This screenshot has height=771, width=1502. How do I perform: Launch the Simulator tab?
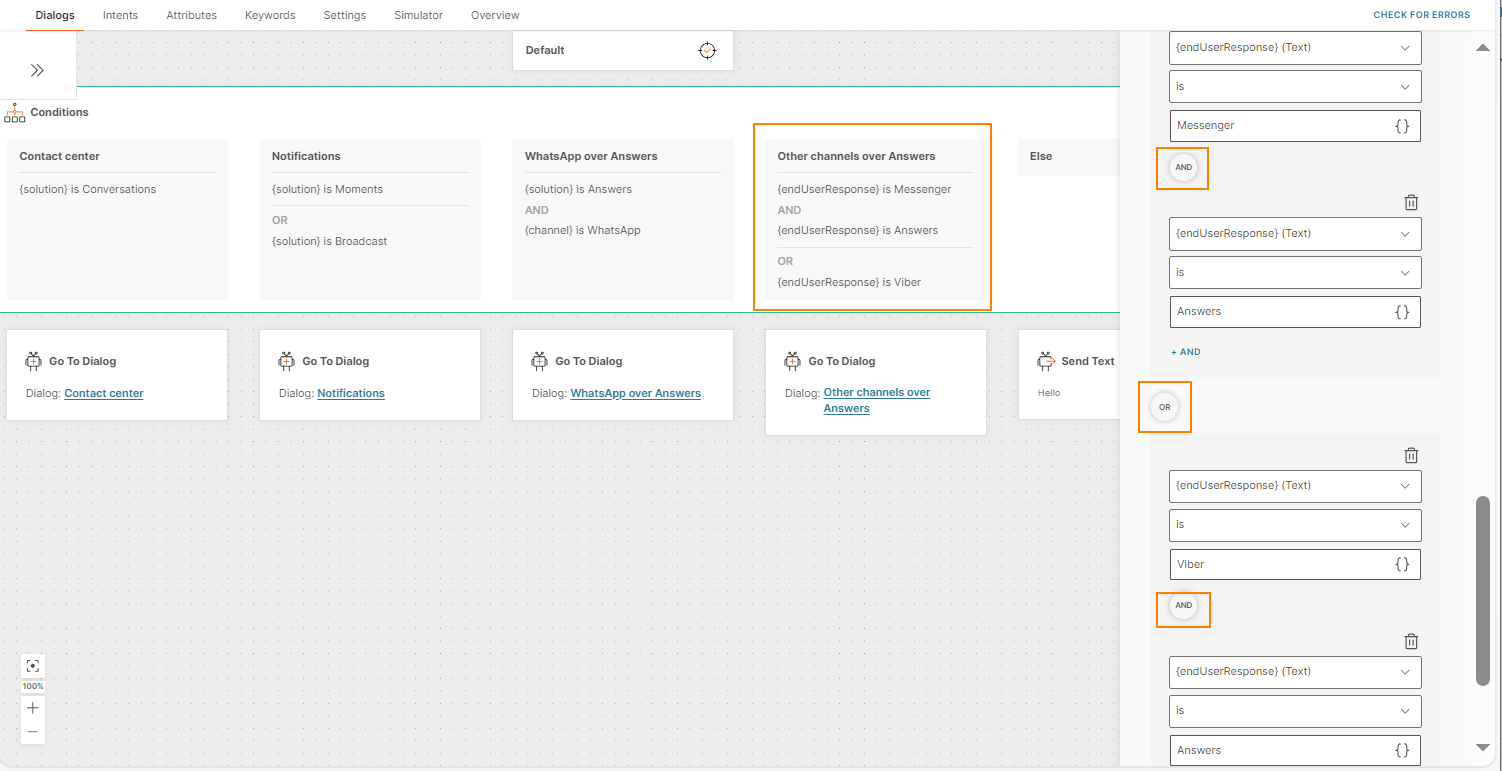pos(418,15)
